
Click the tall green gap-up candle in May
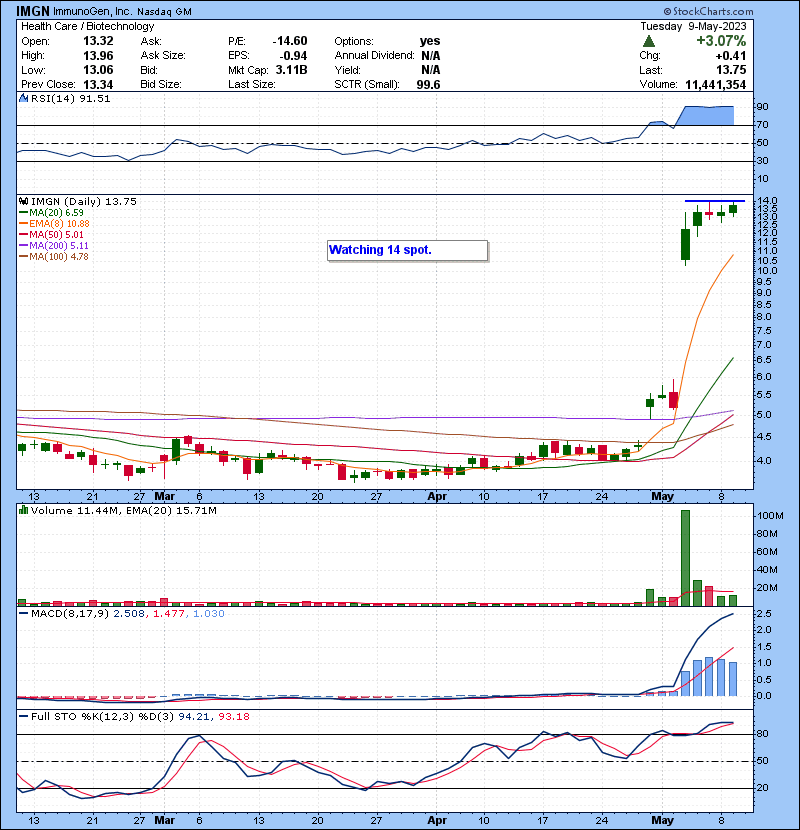click(686, 244)
